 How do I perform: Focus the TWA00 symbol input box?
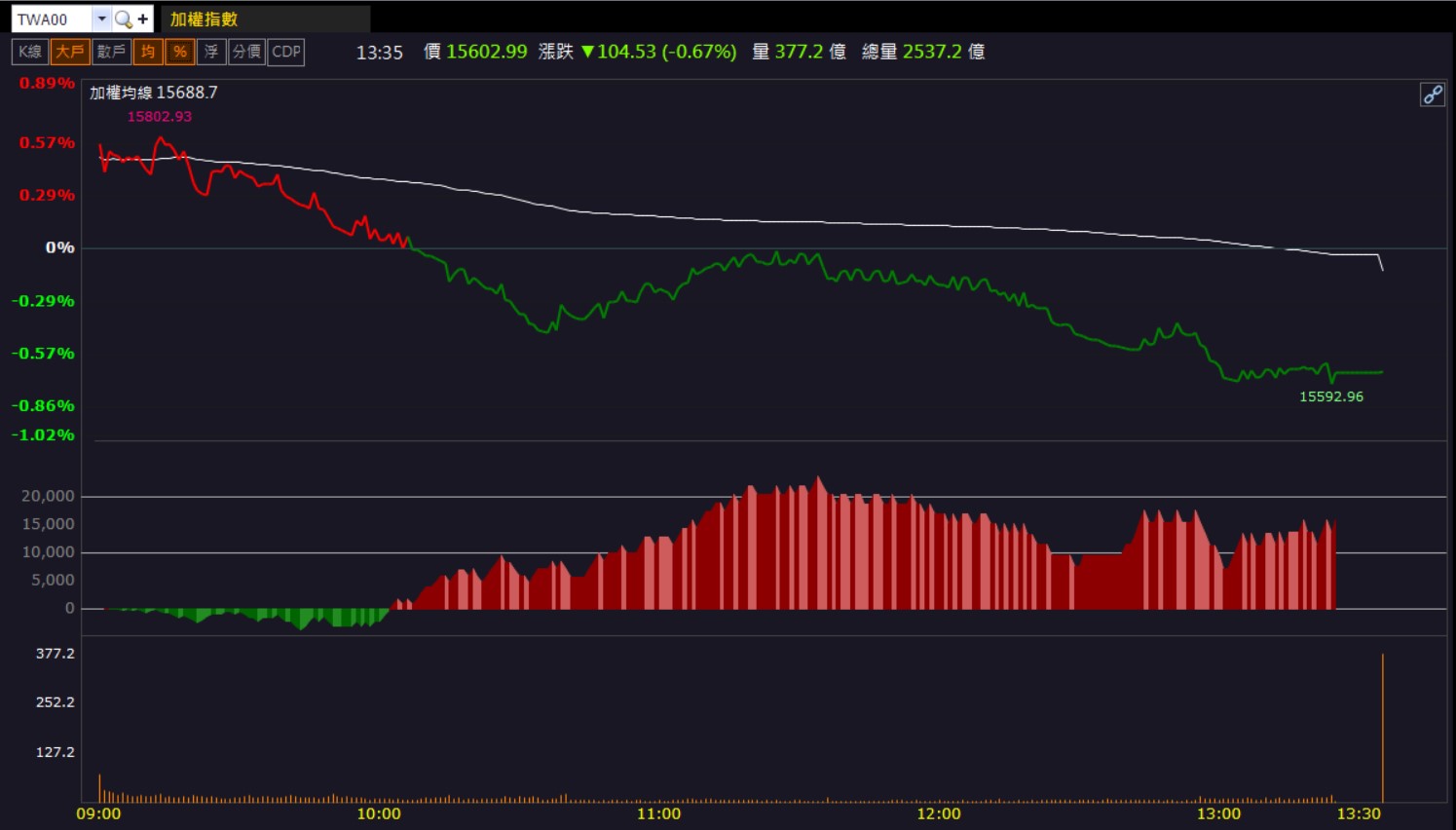pos(53,19)
